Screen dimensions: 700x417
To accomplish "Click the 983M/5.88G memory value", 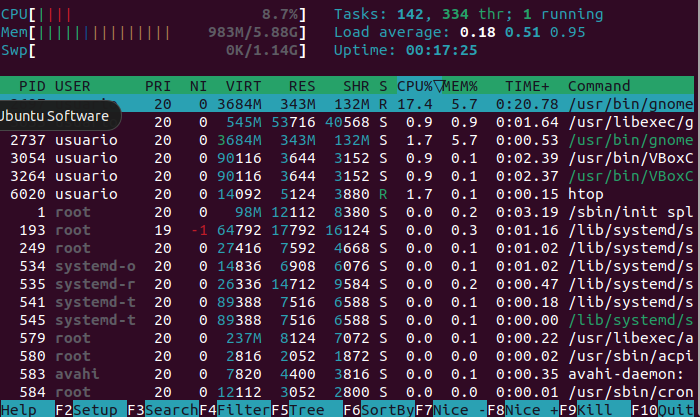I will point(253,32).
